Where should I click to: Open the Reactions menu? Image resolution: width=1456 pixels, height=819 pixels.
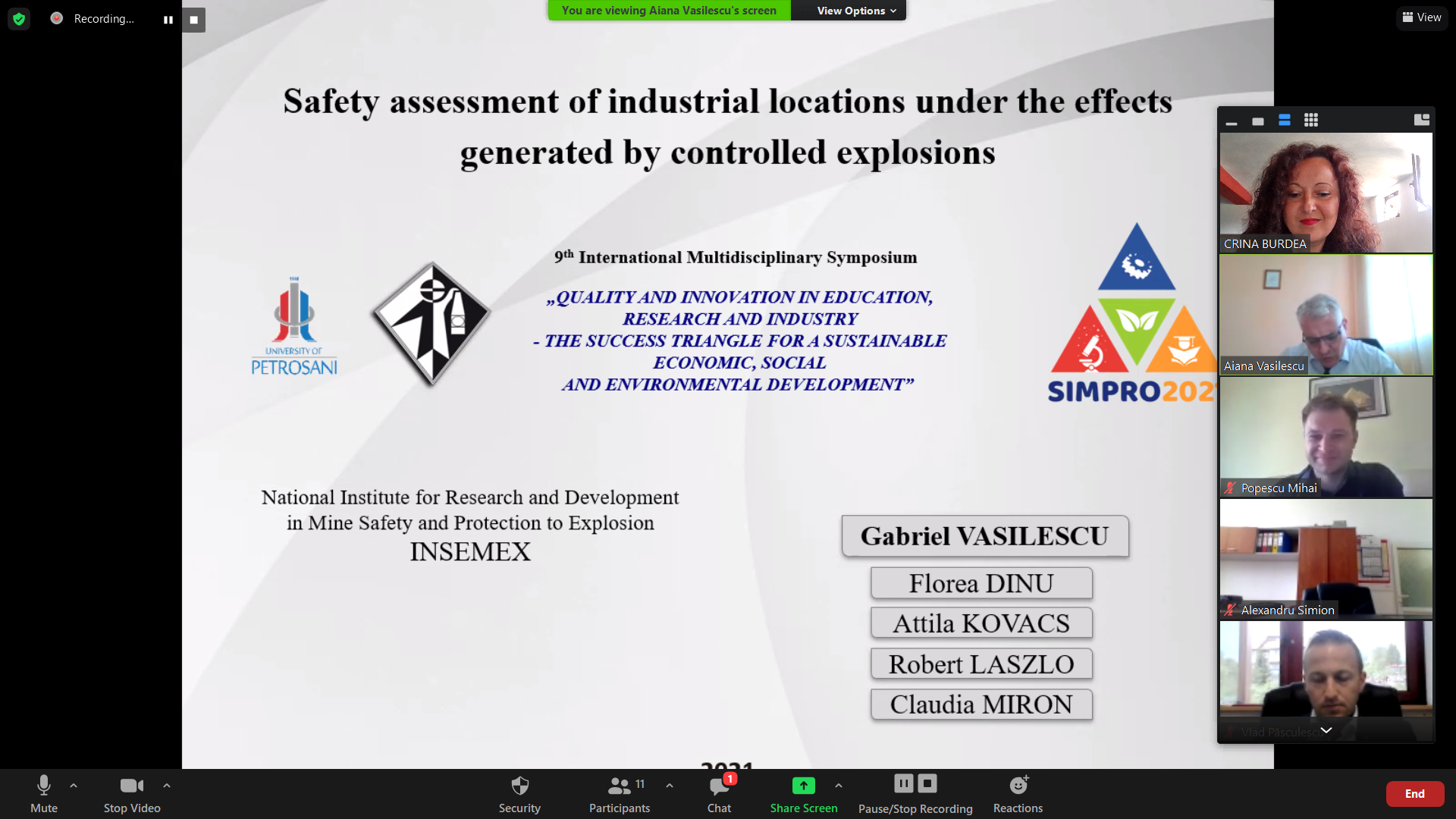1018,794
